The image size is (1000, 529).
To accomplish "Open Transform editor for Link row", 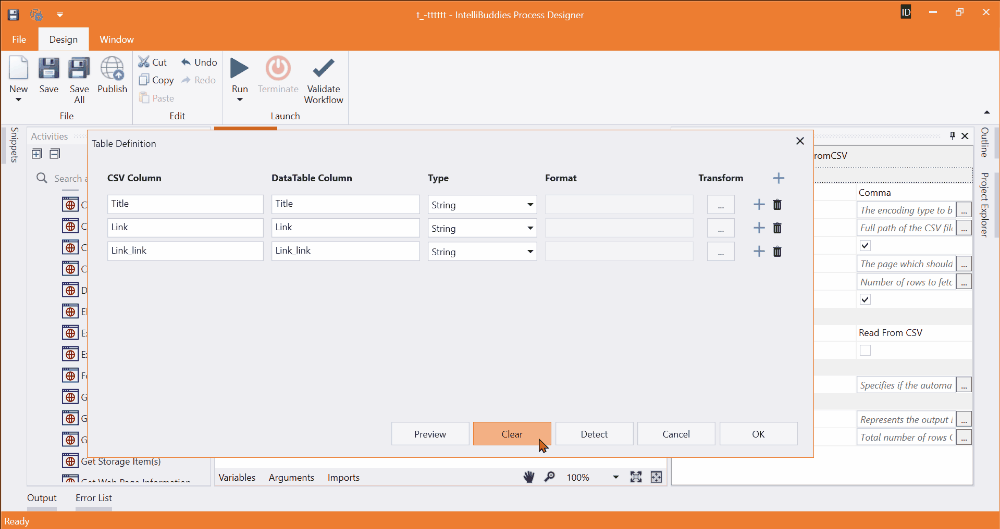I will coord(721,228).
